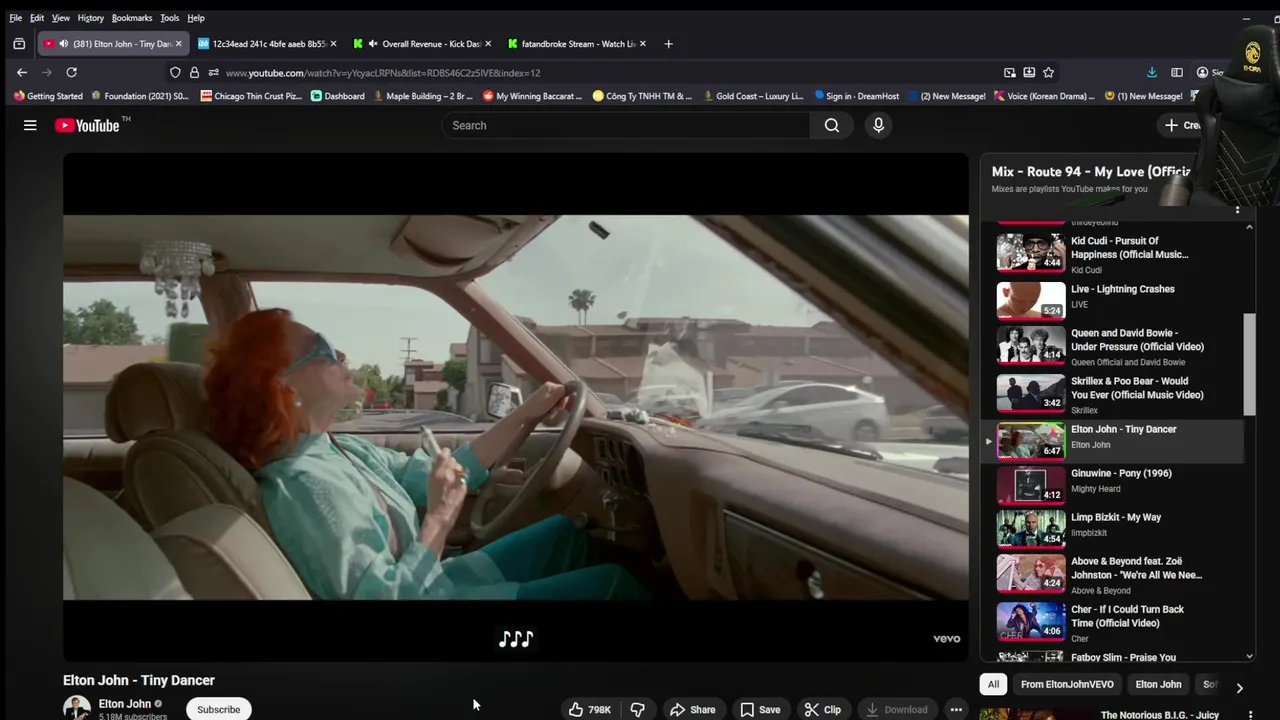Viewport: 1280px width, 720px height.
Task: Unmute the Overall Revenue Kick tab speaker icon
Action: (x=373, y=44)
